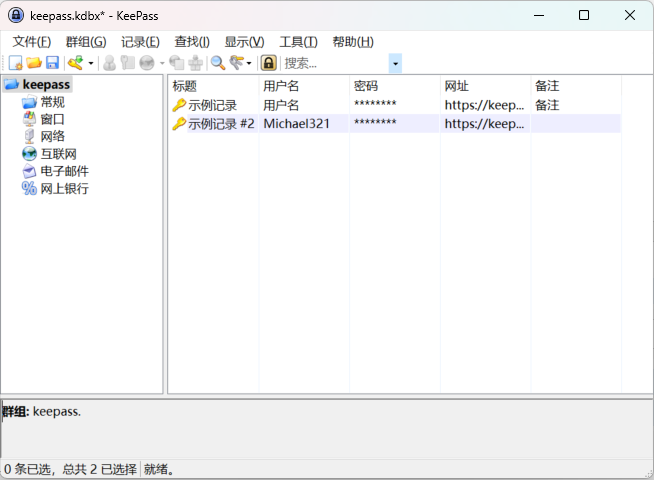Select the 示例记录 entry row
Image resolution: width=654 pixels, height=480 pixels.
395,105
